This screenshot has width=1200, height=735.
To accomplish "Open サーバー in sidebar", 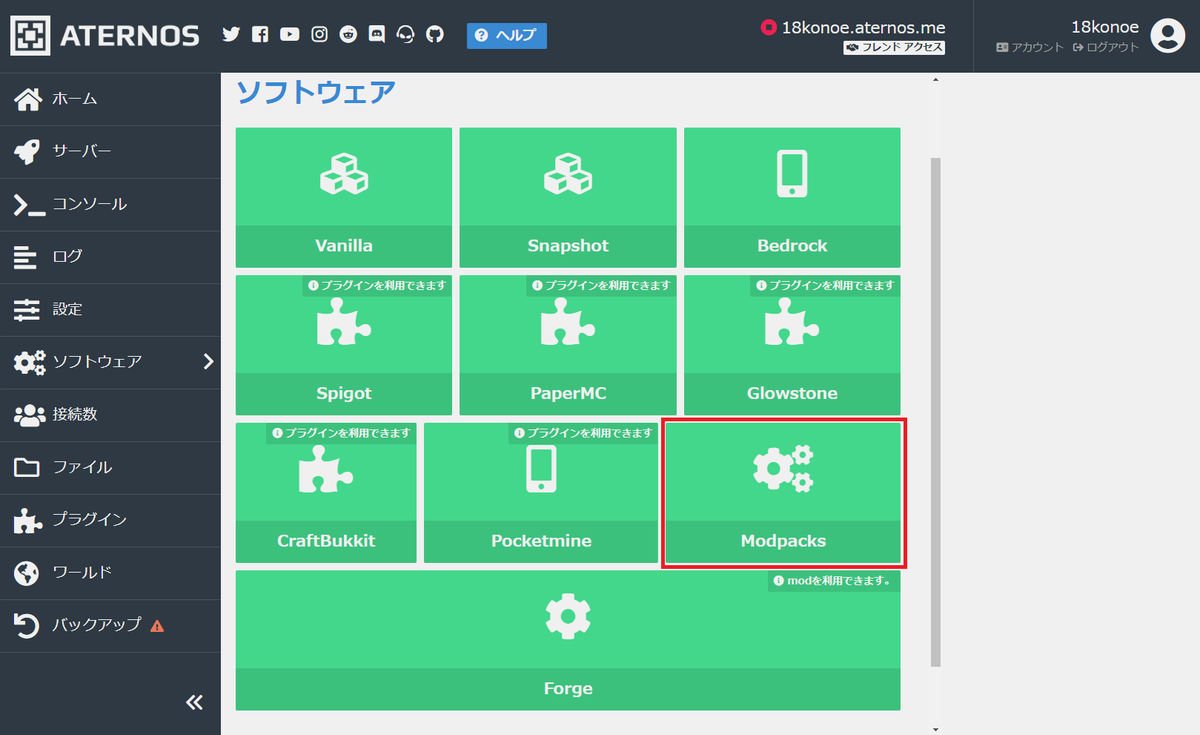I will click(x=110, y=151).
